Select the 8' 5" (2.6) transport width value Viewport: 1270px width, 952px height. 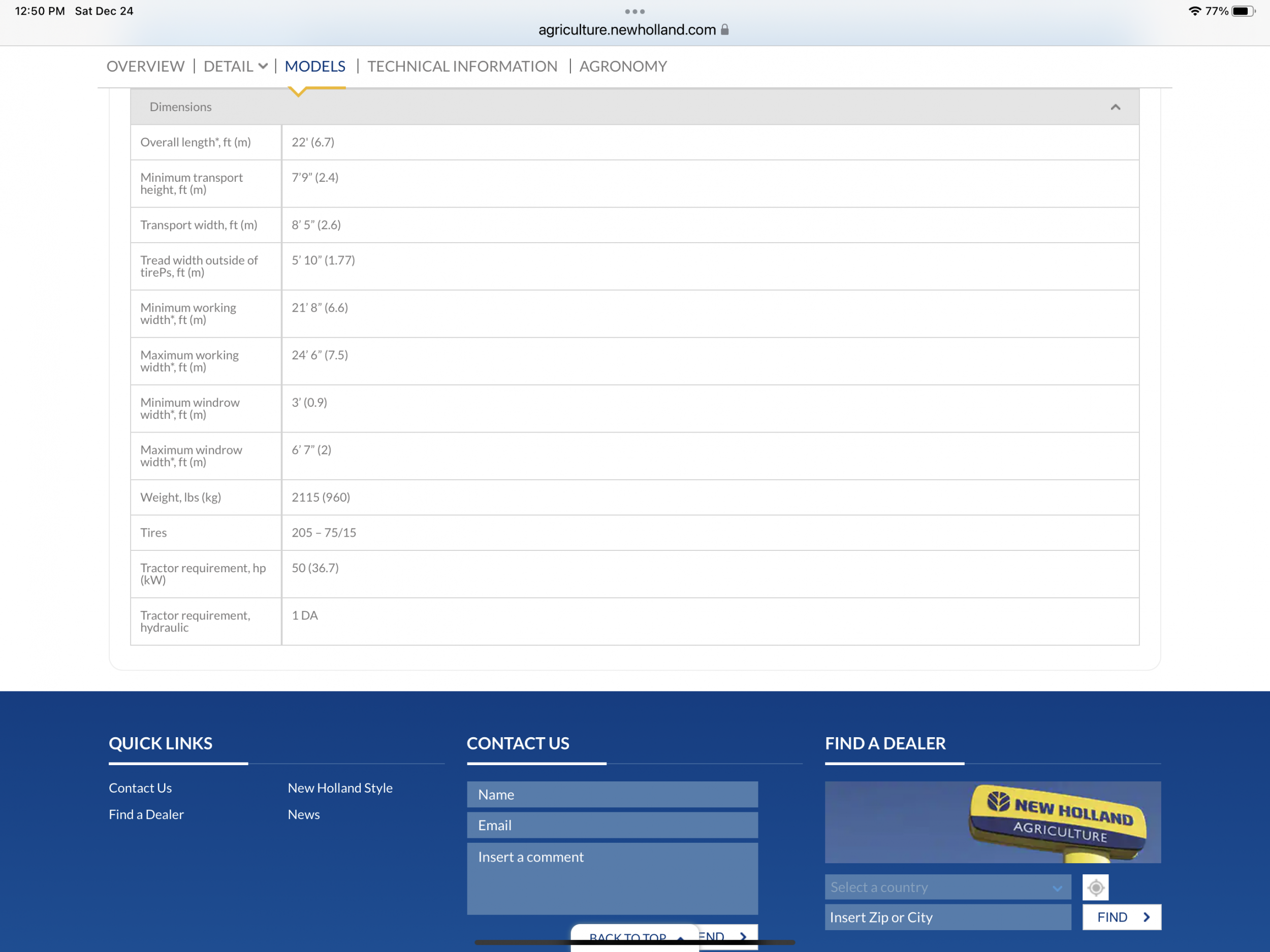click(316, 225)
